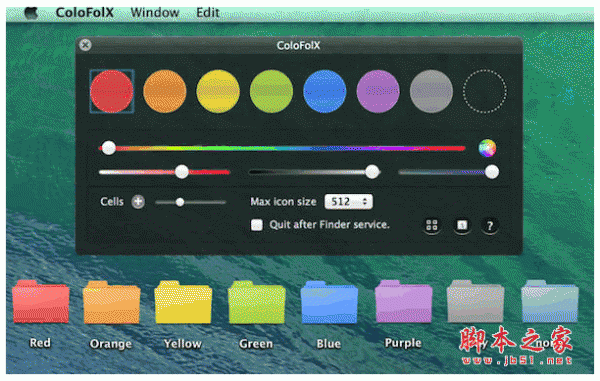Select the gray folder on desktop
600x381 pixels.
click(x=475, y=301)
